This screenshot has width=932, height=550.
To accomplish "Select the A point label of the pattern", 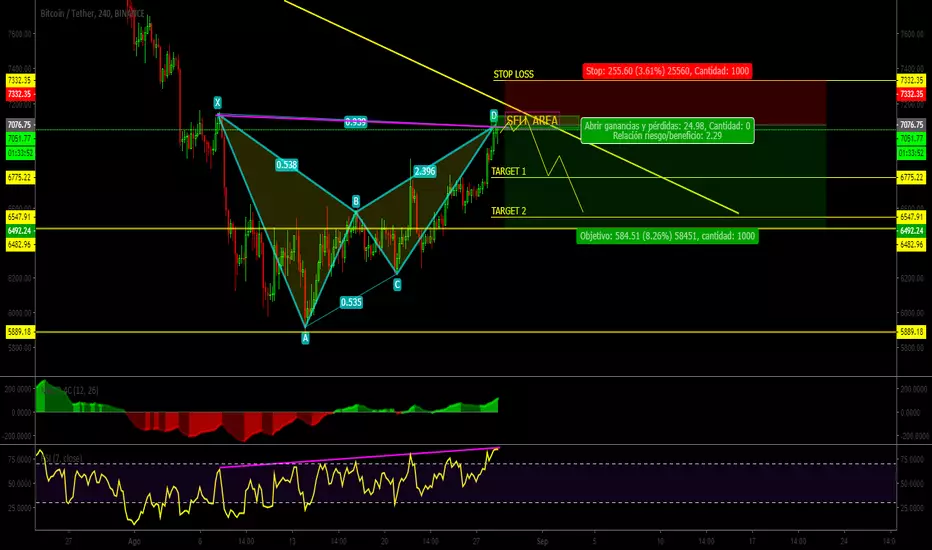I will [305, 338].
